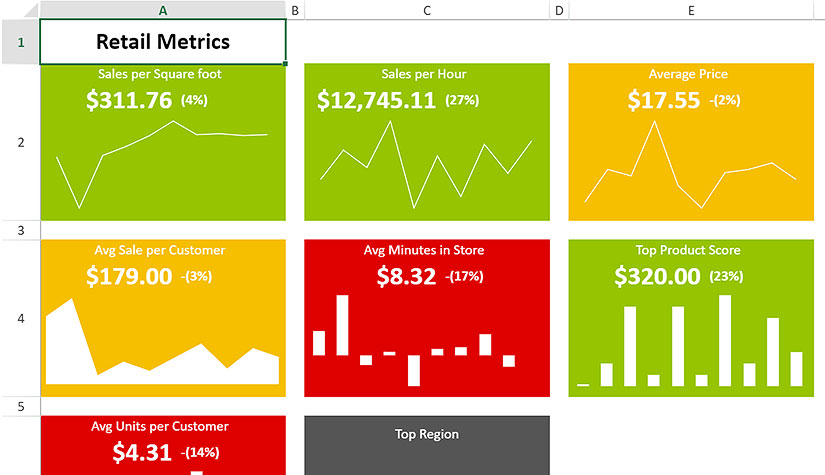This screenshot has width=825, height=475.
Task: Select the narrow column D header
Action: coord(559,10)
